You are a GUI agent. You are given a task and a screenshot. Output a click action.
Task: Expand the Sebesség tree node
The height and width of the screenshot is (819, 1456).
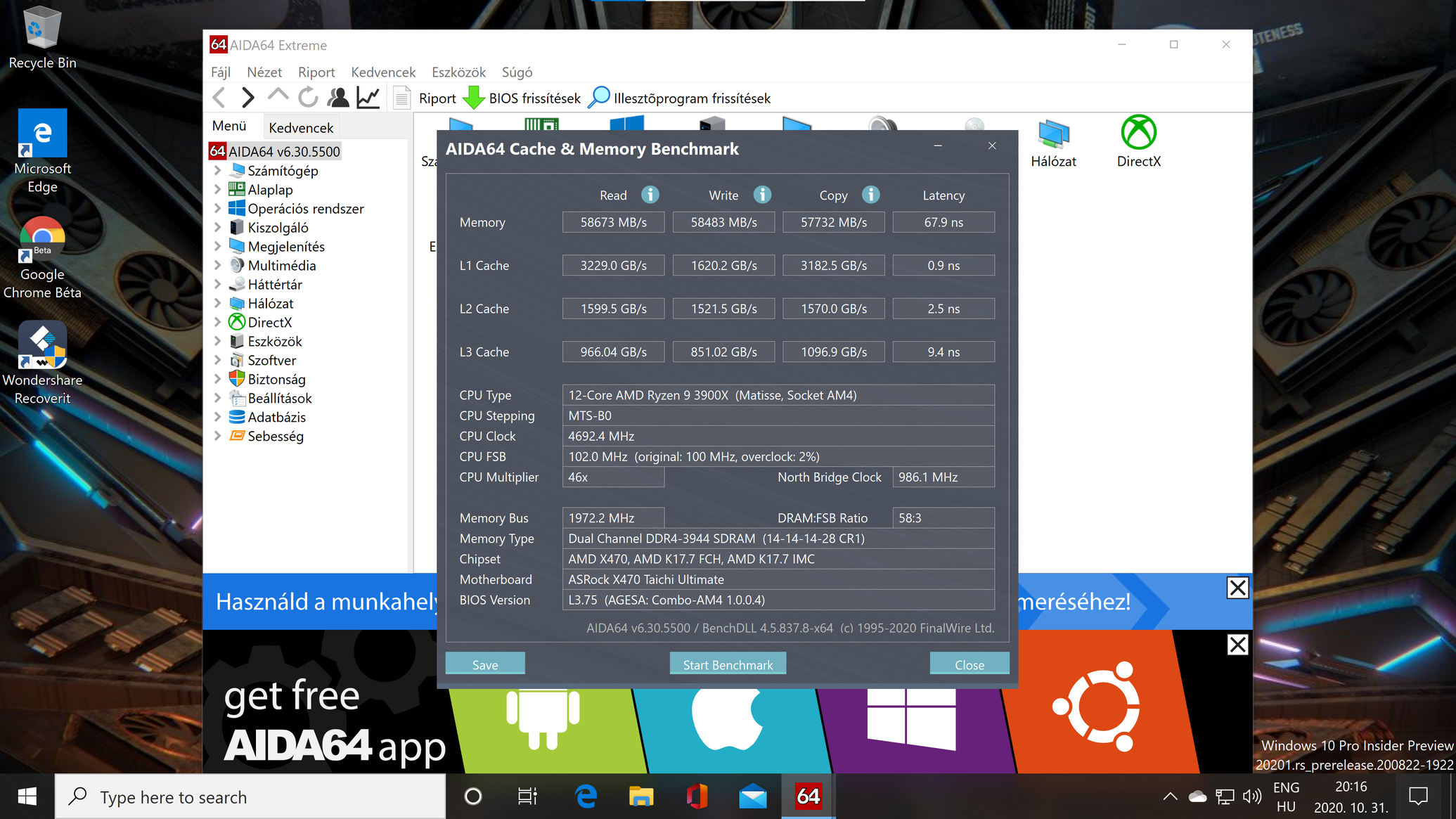pos(217,436)
